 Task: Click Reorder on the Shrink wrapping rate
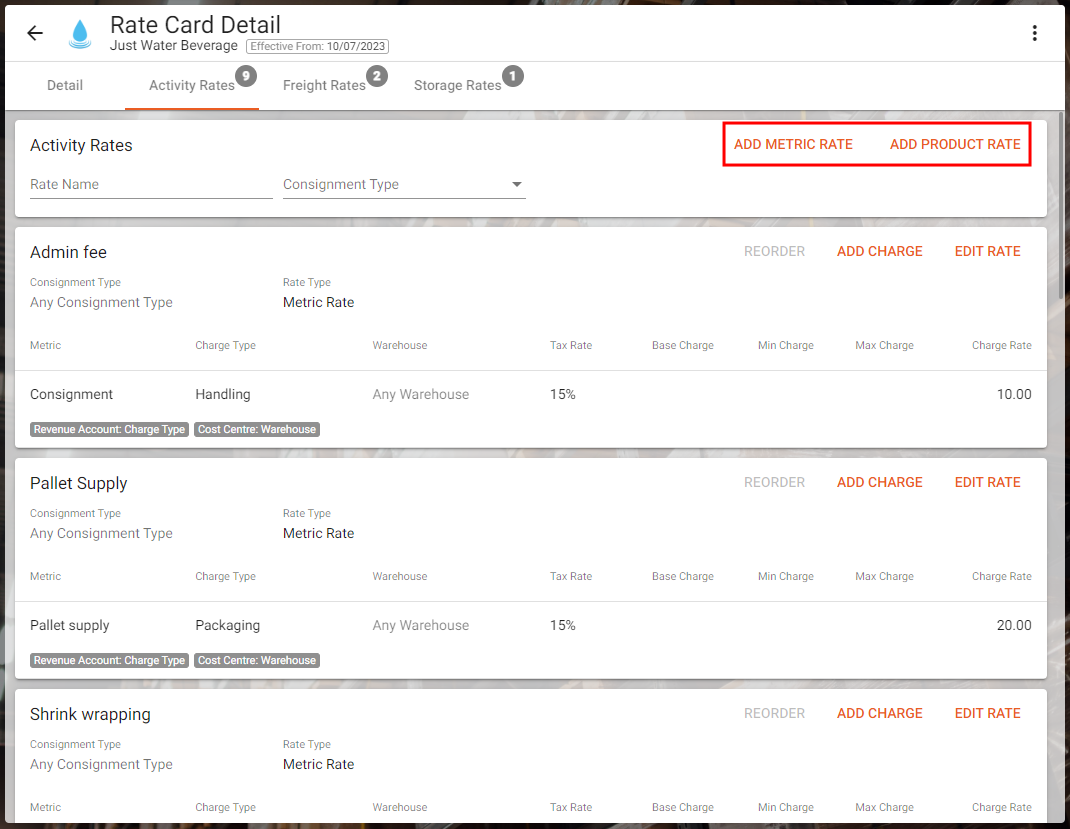[774, 713]
